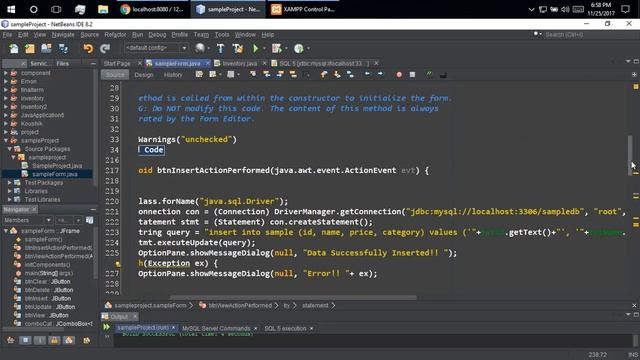This screenshot has height=360, width=640.
Task: Click the lightbulb hint in gutter
Action: click(x=118, y=264)
